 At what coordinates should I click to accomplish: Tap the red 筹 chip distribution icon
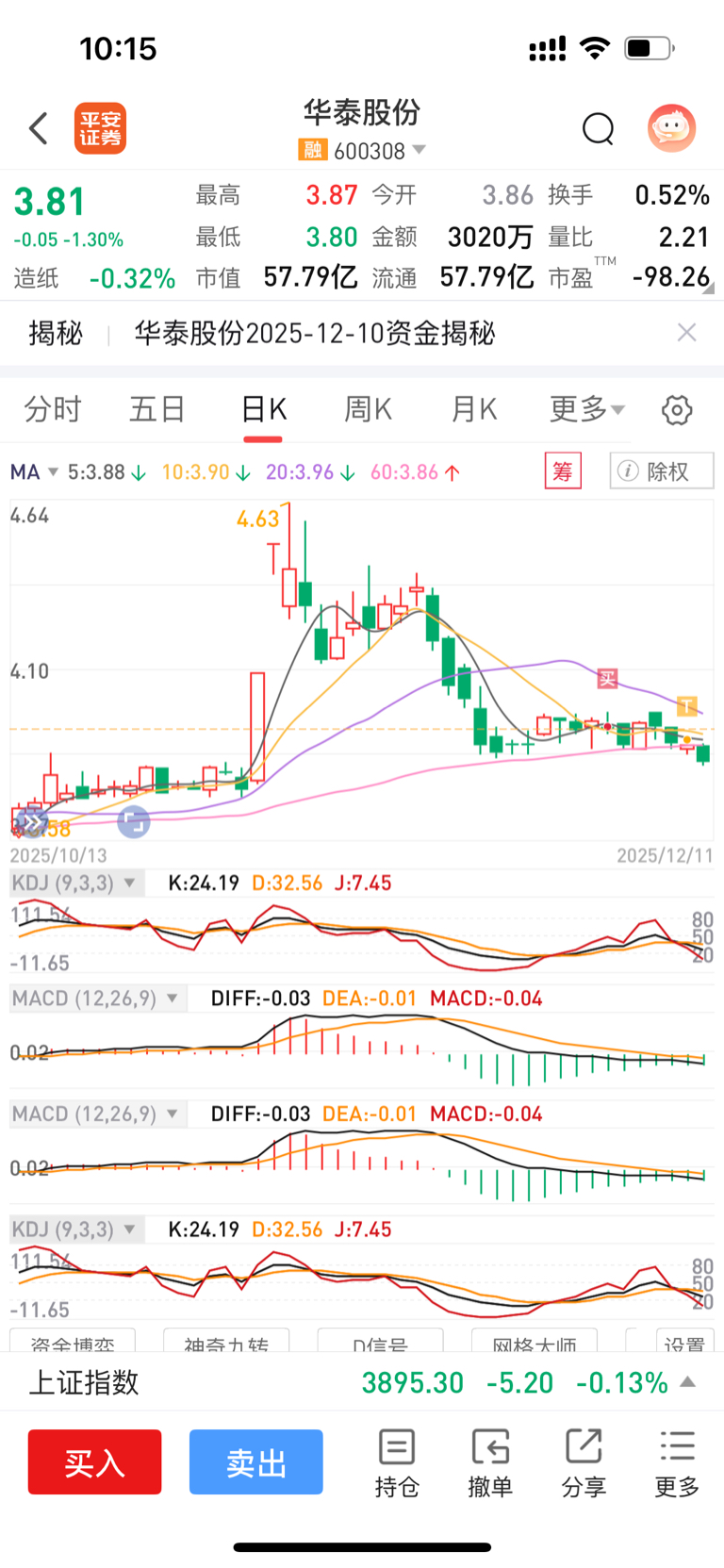pyautogui.click(x=563, y=470)
